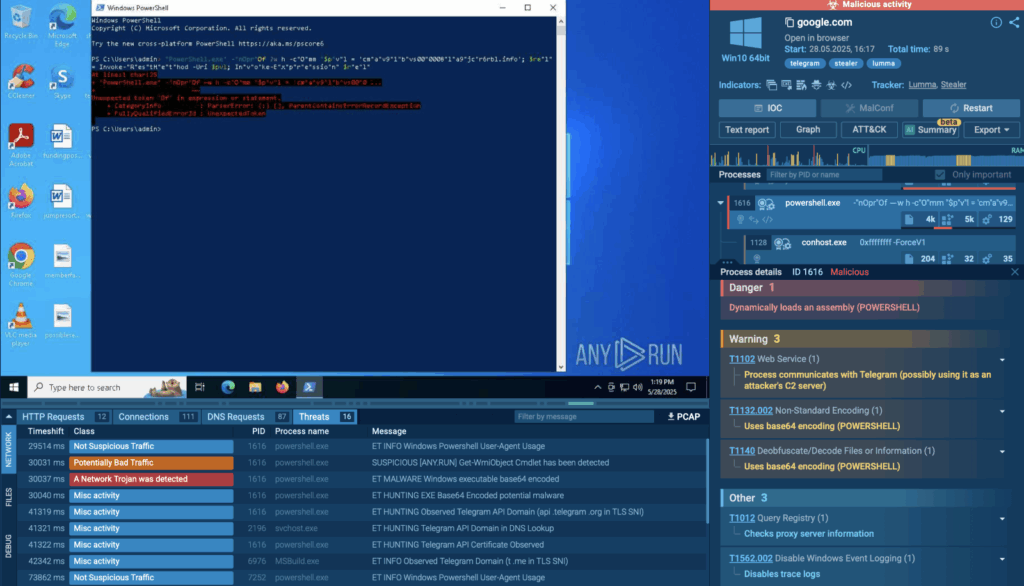Screen dimensions: 1024x586
Task: Expand T1012 Query Registry arrow
Action: pyautogui.click(x=1002, y=519)
